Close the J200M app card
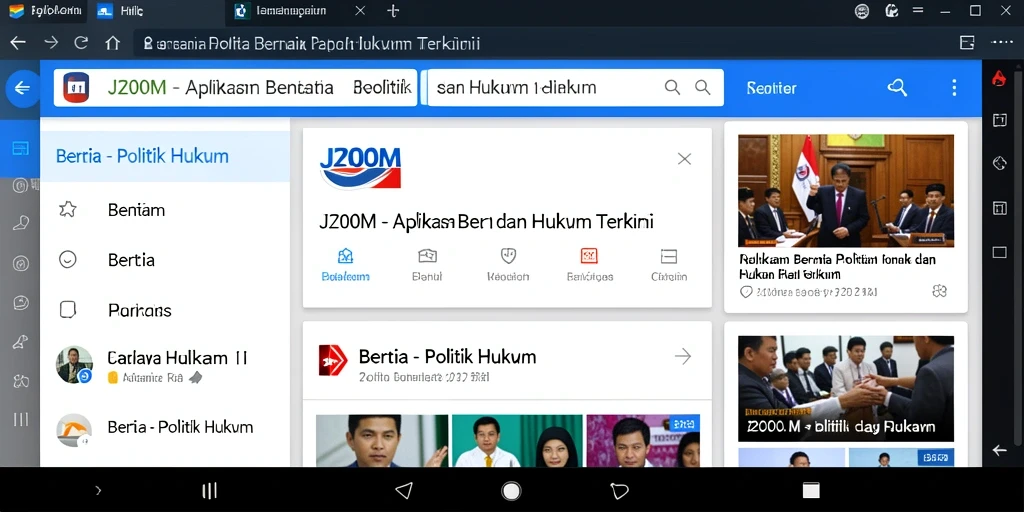 (x=684, y=159)
